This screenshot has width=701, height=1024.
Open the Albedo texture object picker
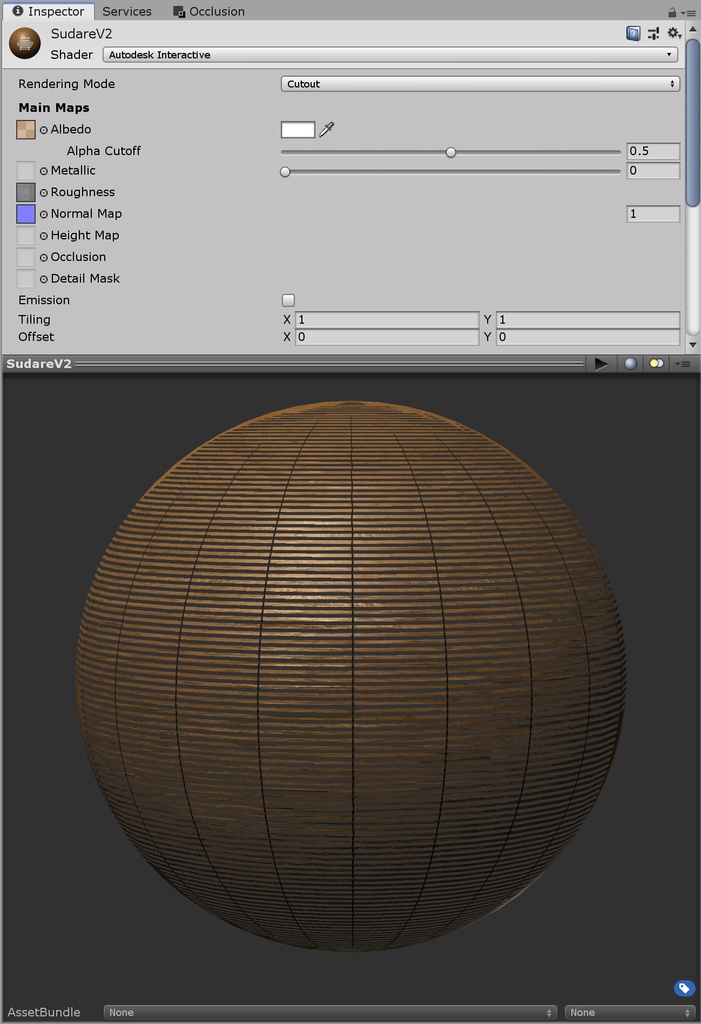click(x=44, y=130)
